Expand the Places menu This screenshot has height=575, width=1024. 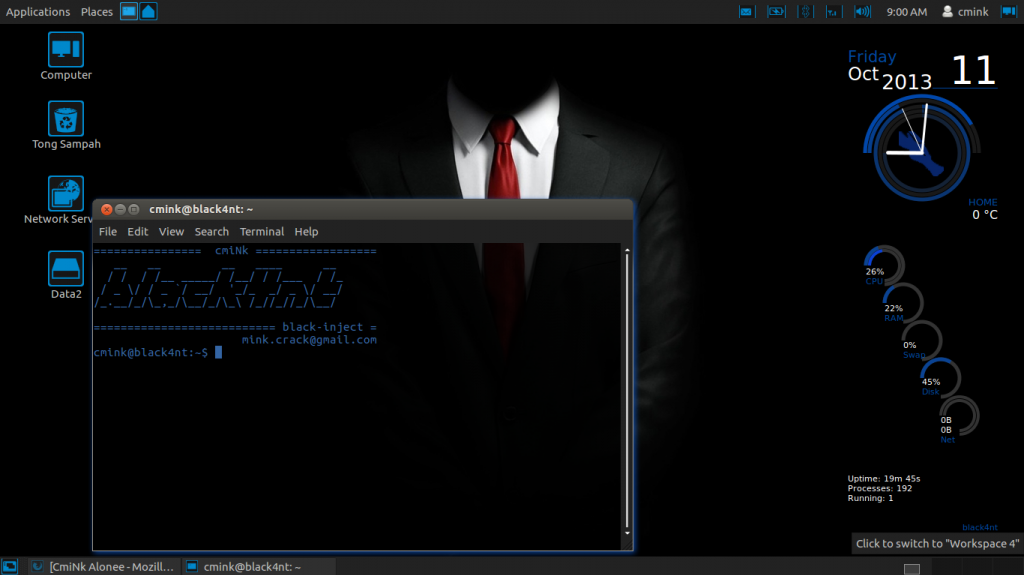[97, 12]
